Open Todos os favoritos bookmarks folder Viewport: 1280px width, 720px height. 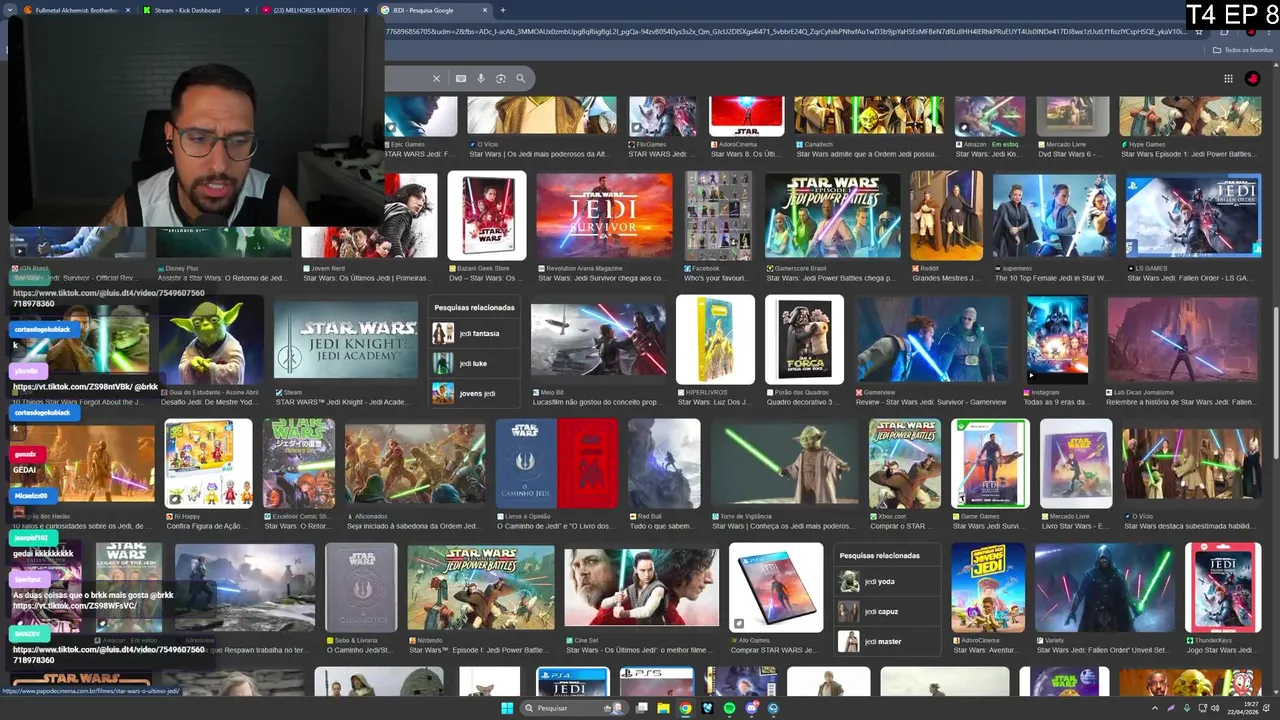click(1243, 49)
